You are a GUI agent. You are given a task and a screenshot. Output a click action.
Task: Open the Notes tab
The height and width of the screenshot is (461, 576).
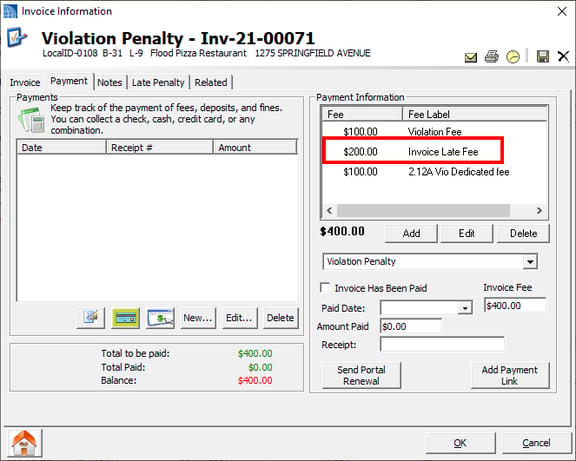tap(109, 83)
